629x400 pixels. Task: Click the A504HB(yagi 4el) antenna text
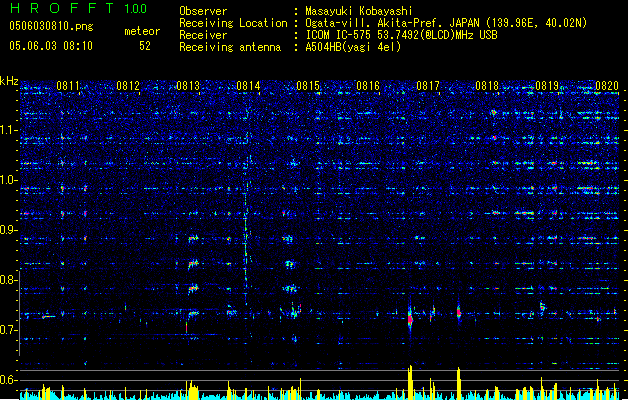click(x=353, y=47)
